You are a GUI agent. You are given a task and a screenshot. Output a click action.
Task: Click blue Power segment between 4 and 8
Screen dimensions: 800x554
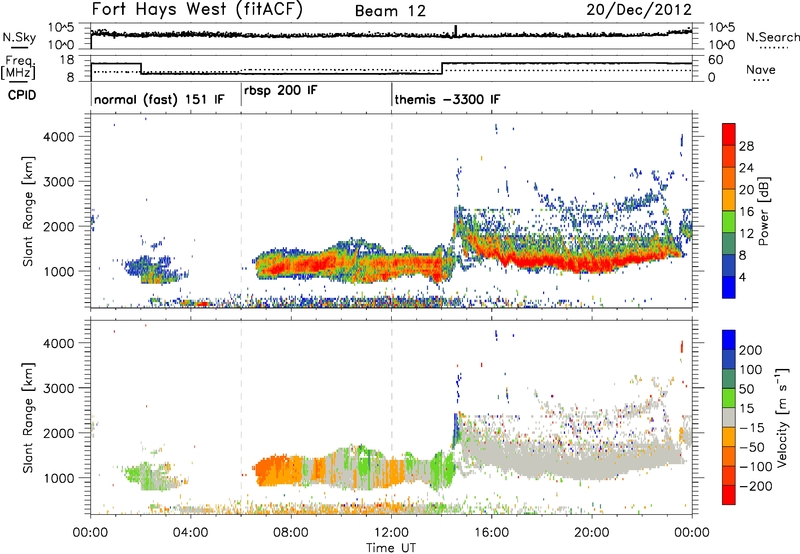point(729,265)
